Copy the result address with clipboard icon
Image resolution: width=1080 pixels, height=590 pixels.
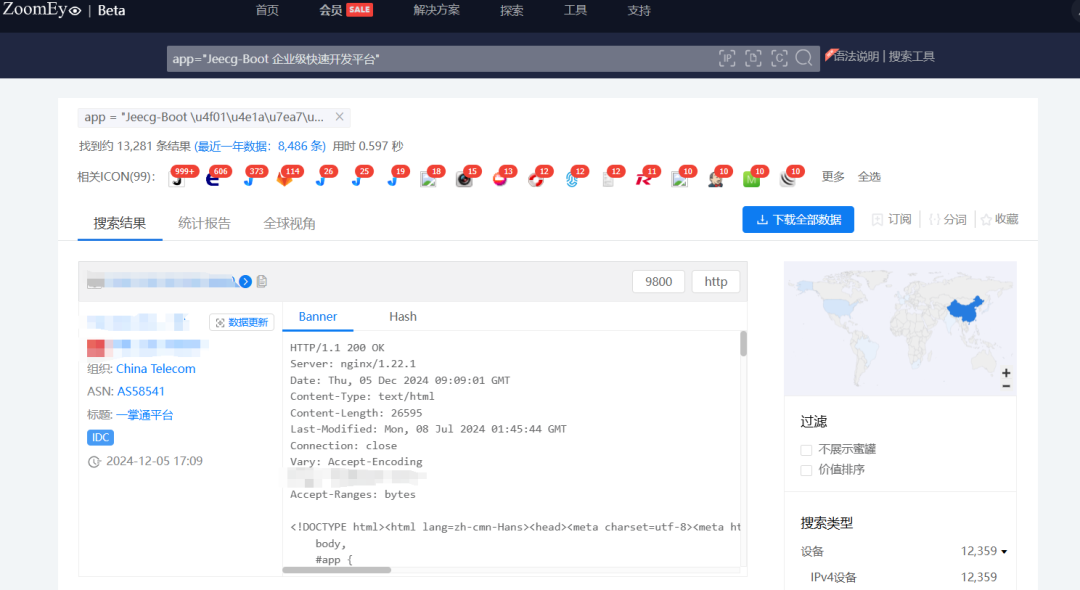pos(262,281)
